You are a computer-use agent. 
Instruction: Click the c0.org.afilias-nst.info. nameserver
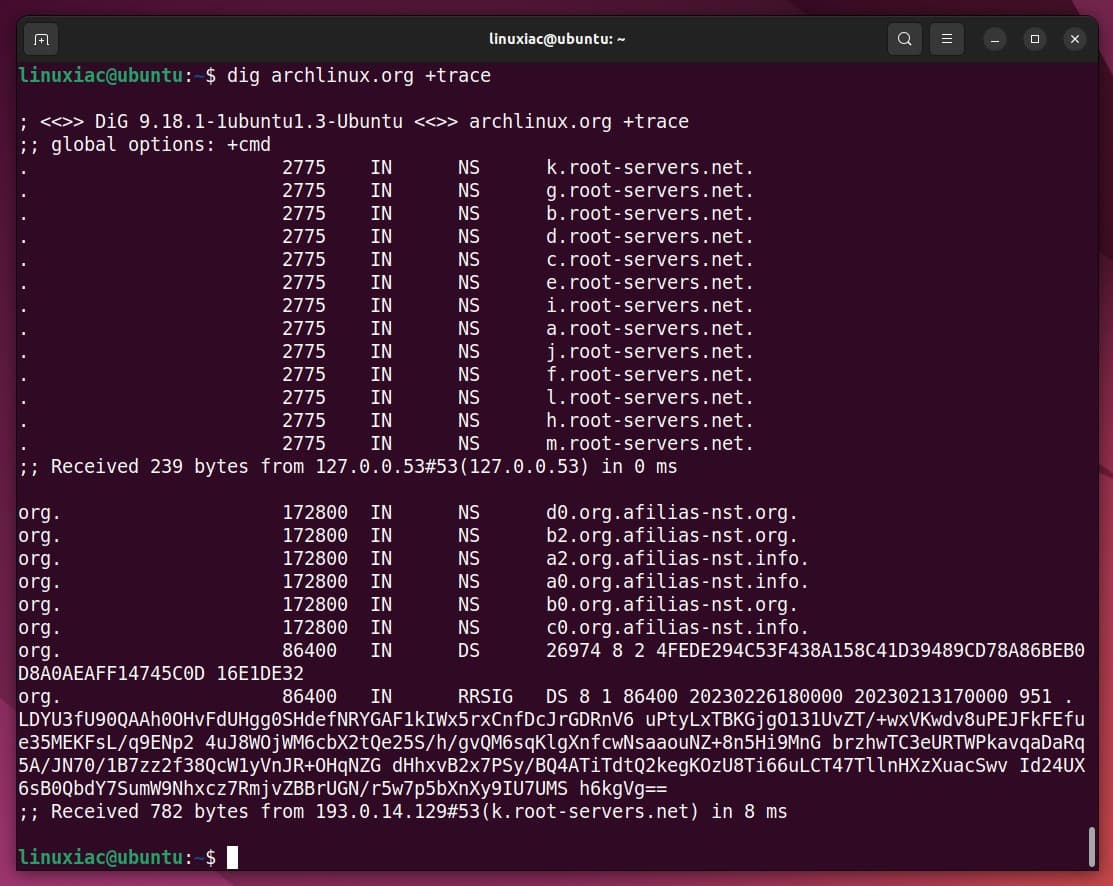(677, 628)
